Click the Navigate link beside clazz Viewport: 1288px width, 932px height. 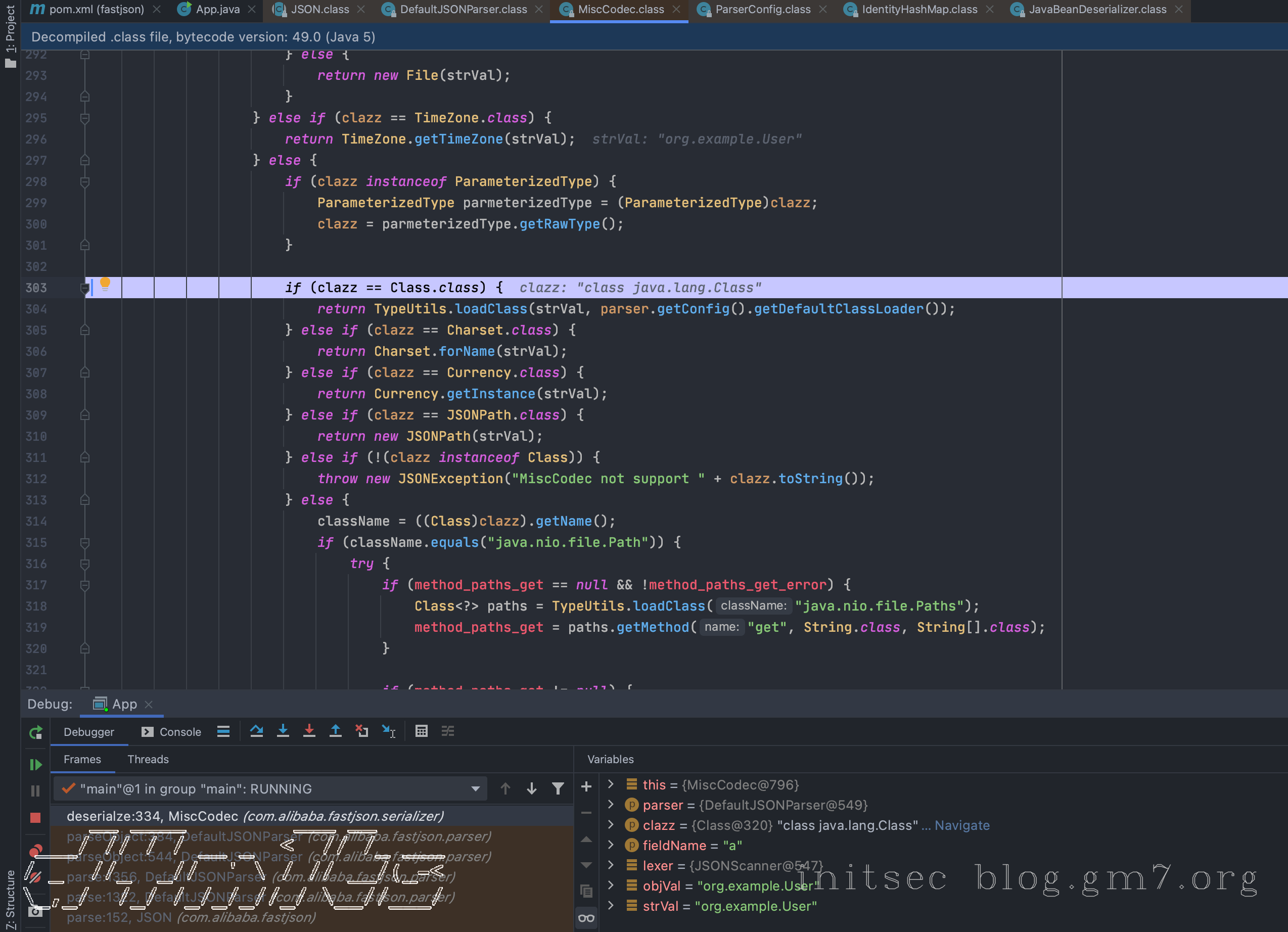point(962,825)
